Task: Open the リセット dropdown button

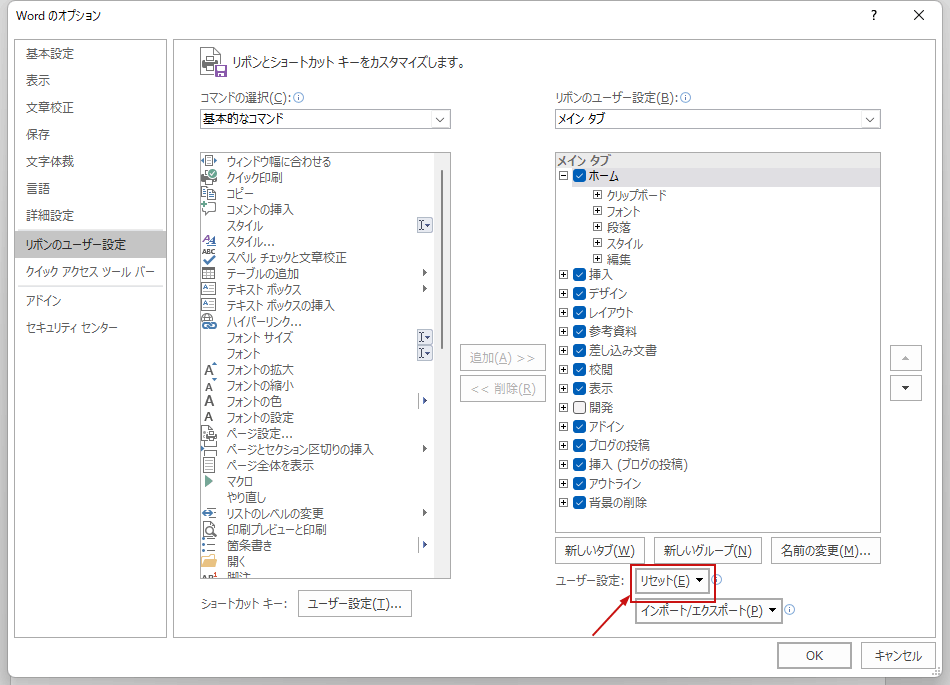Action: tap(672, 581)
